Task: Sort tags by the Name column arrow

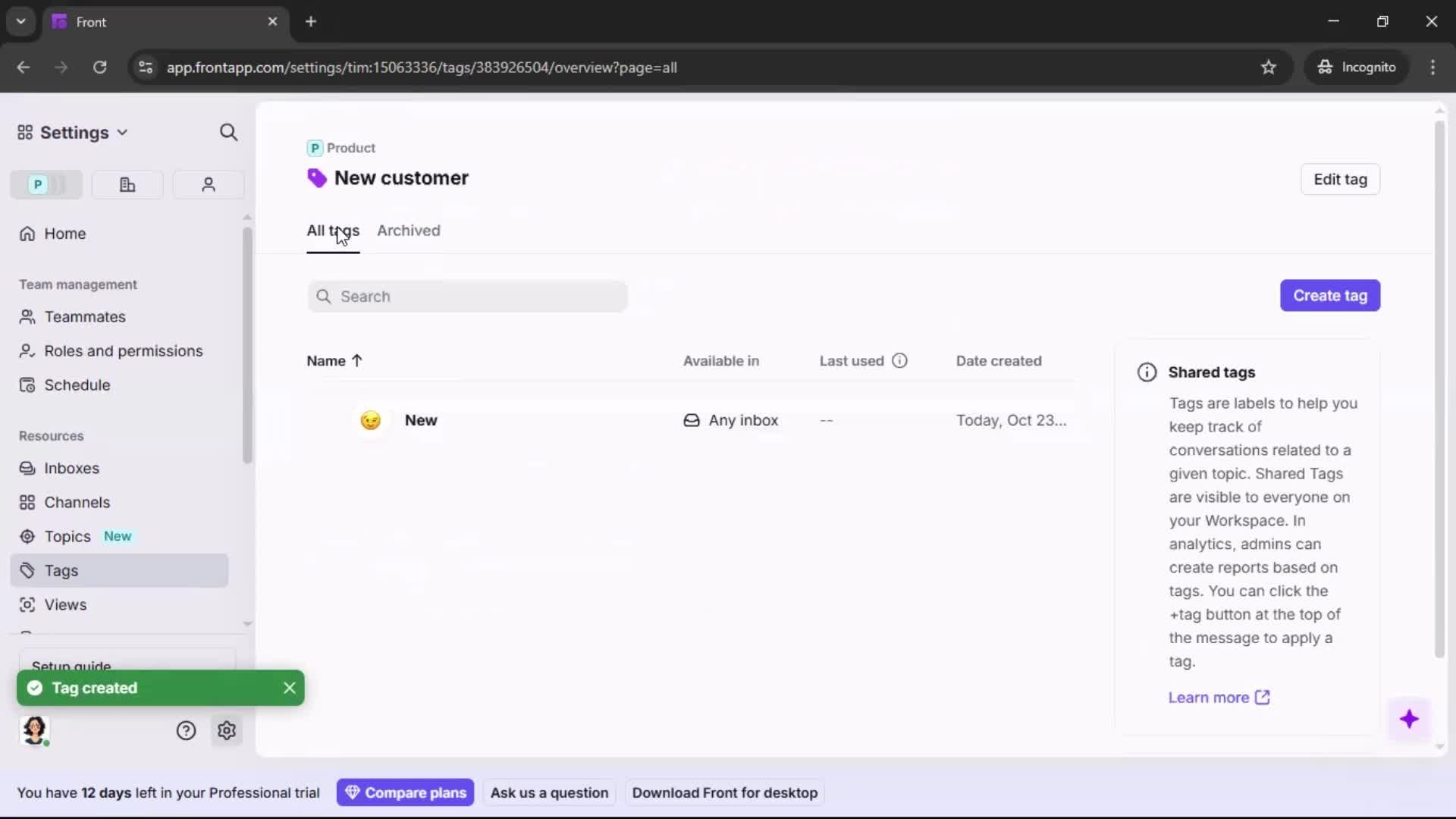Action: [x=356, y=361]
